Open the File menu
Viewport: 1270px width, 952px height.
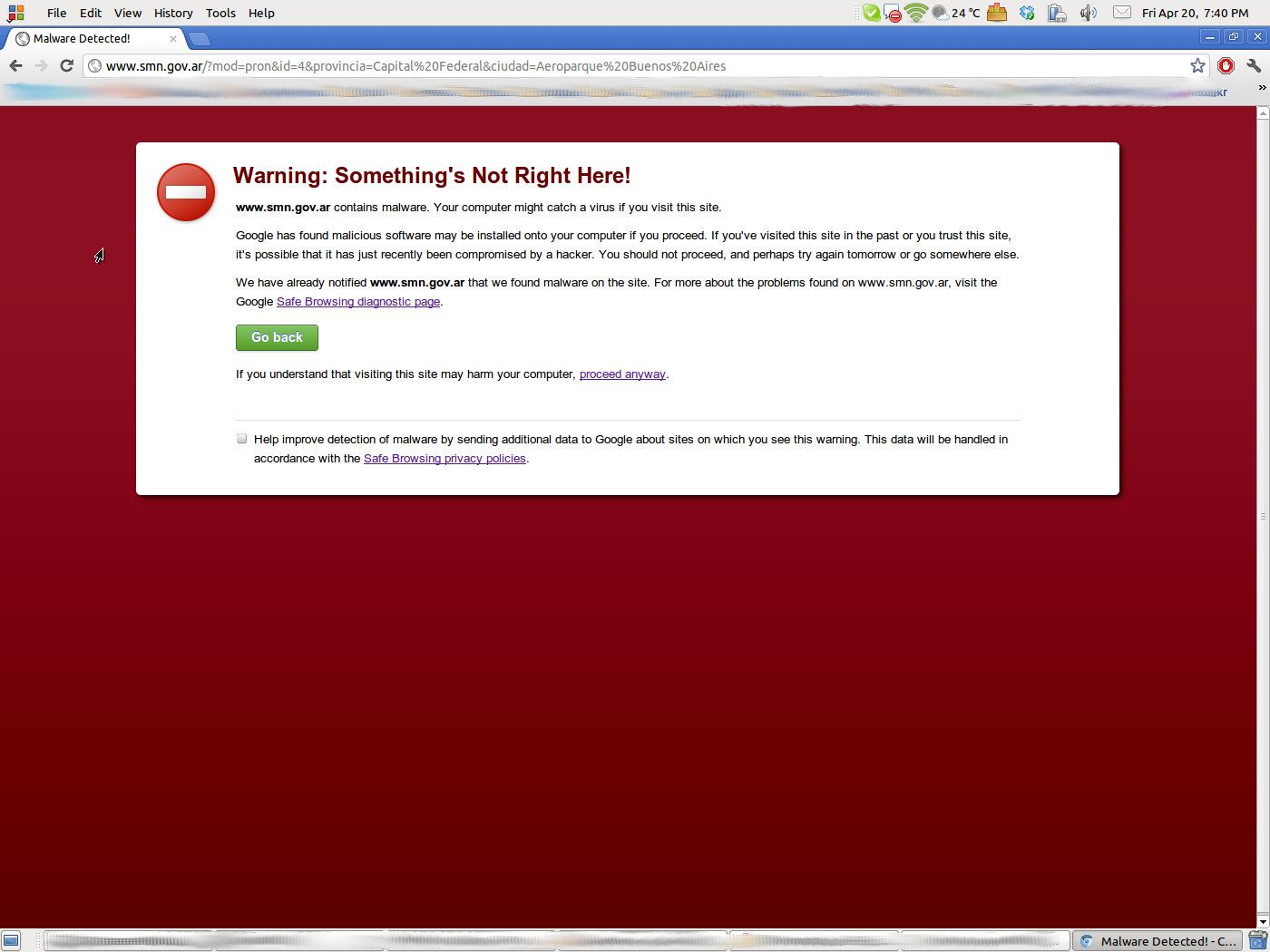tap(56, 13)
